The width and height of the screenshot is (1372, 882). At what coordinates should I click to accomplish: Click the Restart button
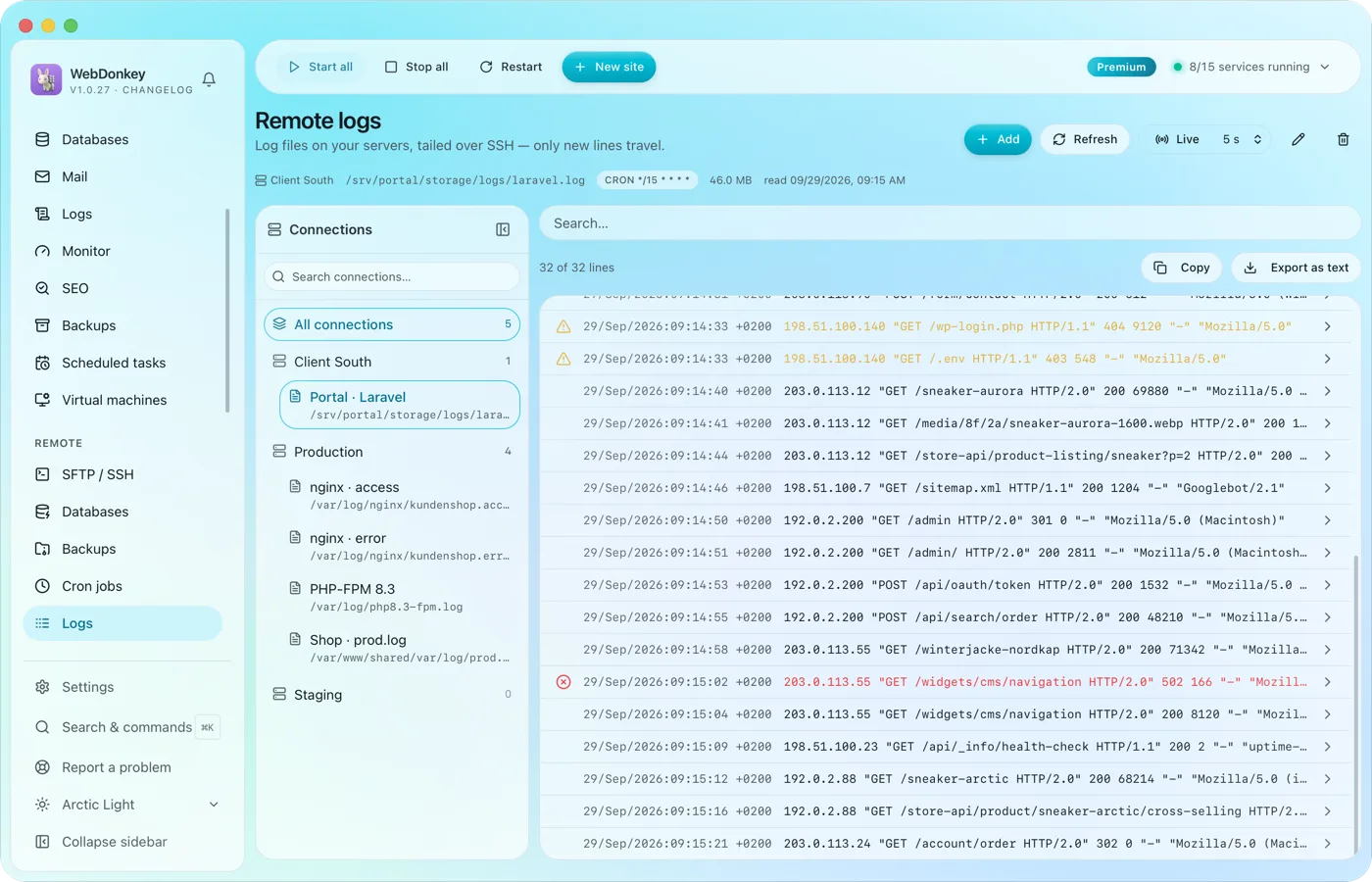click(x=511, y=67)
